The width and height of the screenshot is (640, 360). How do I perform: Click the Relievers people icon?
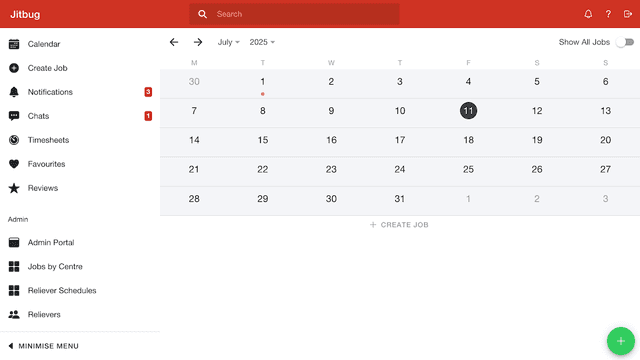coord(14,315)
